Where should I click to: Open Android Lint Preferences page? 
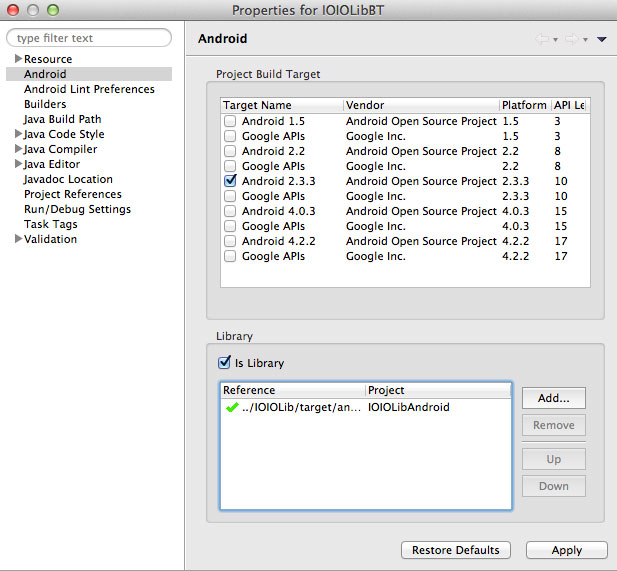tap(89, 89)
